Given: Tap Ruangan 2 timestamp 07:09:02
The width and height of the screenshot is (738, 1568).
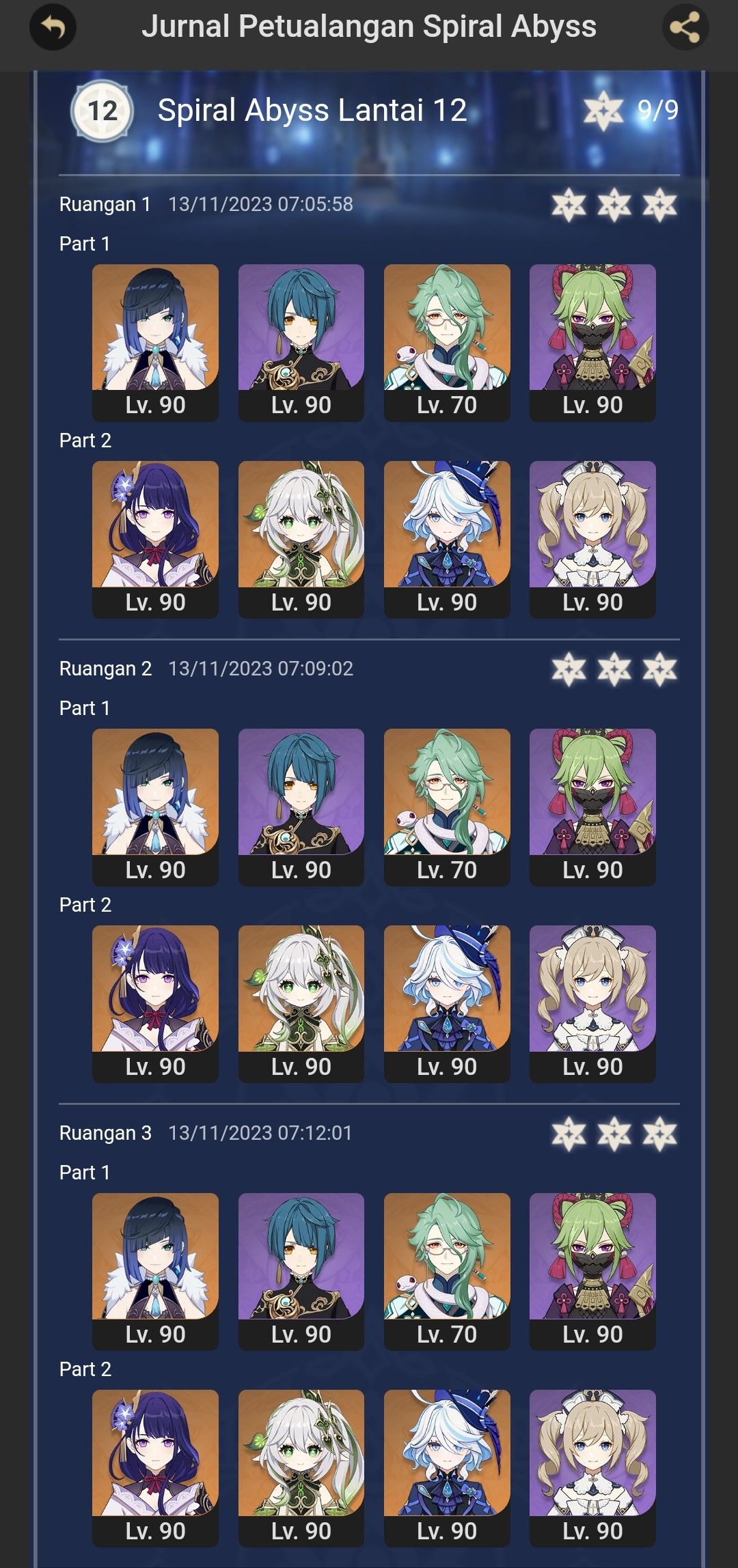Looking at the screenshot, I should (260, 669).
